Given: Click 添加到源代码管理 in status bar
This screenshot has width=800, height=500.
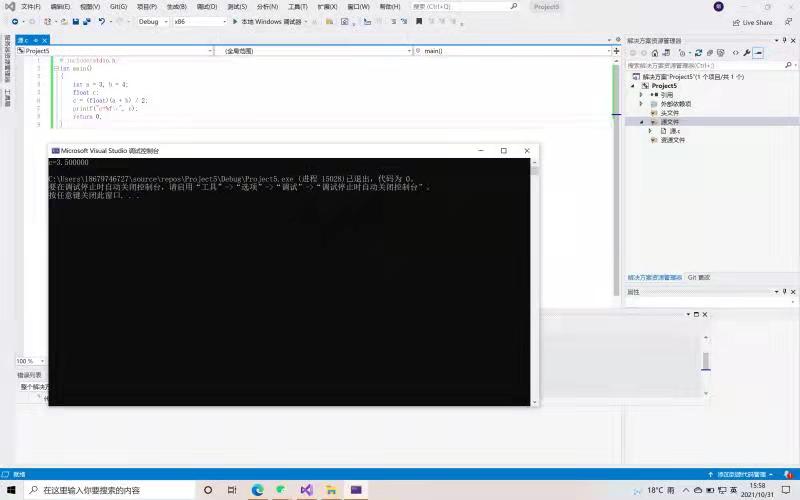Looking at the screenshot, I should [740, 474].
